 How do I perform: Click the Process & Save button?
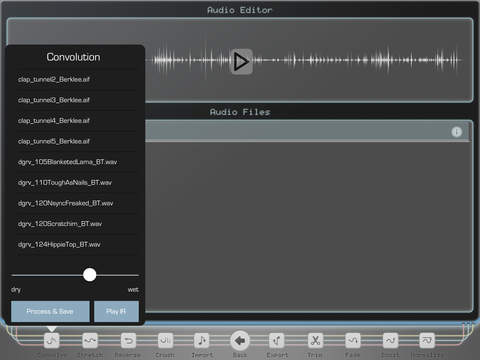pos(50,311)
